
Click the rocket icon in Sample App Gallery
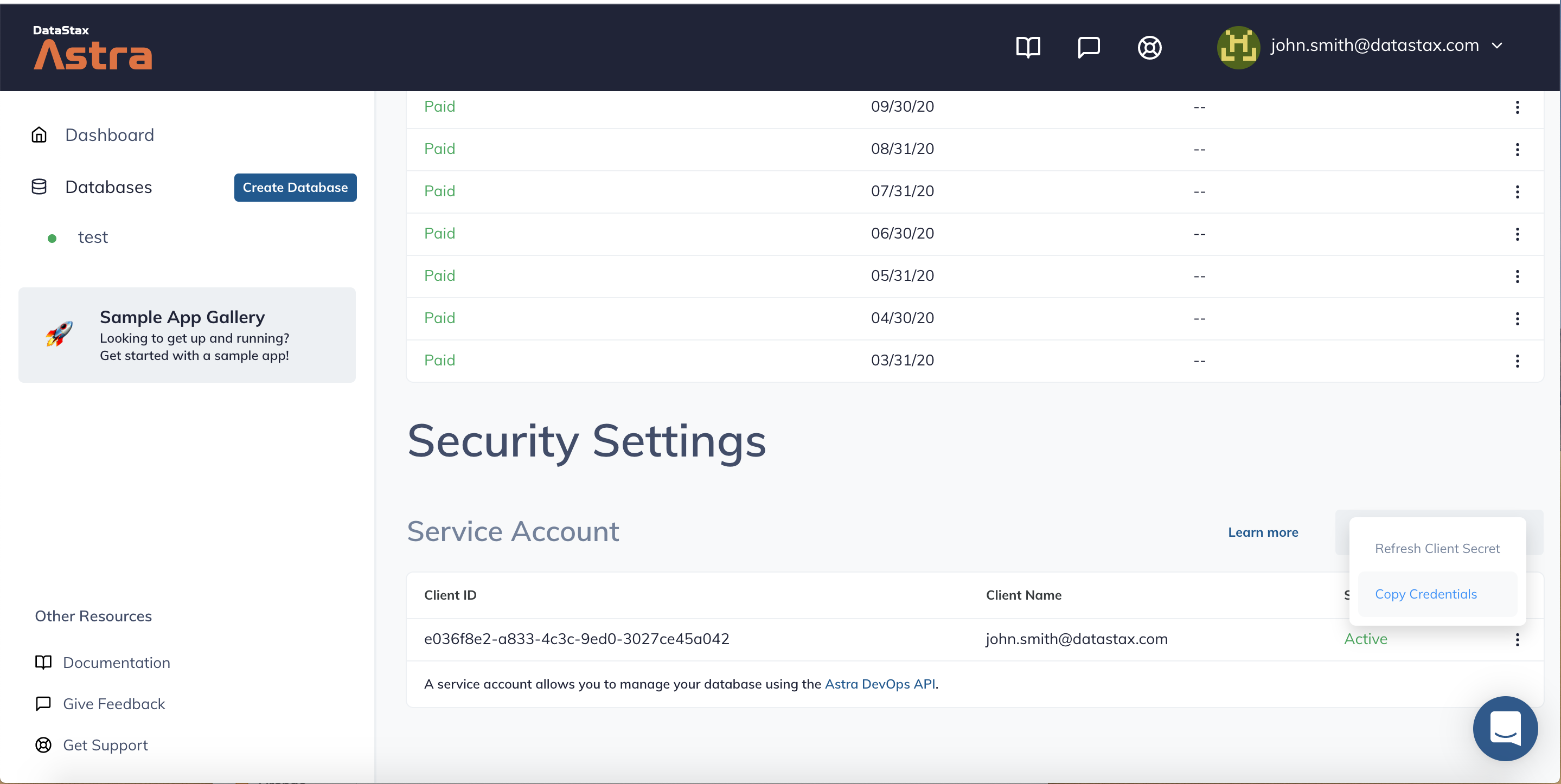coord(59,334)
